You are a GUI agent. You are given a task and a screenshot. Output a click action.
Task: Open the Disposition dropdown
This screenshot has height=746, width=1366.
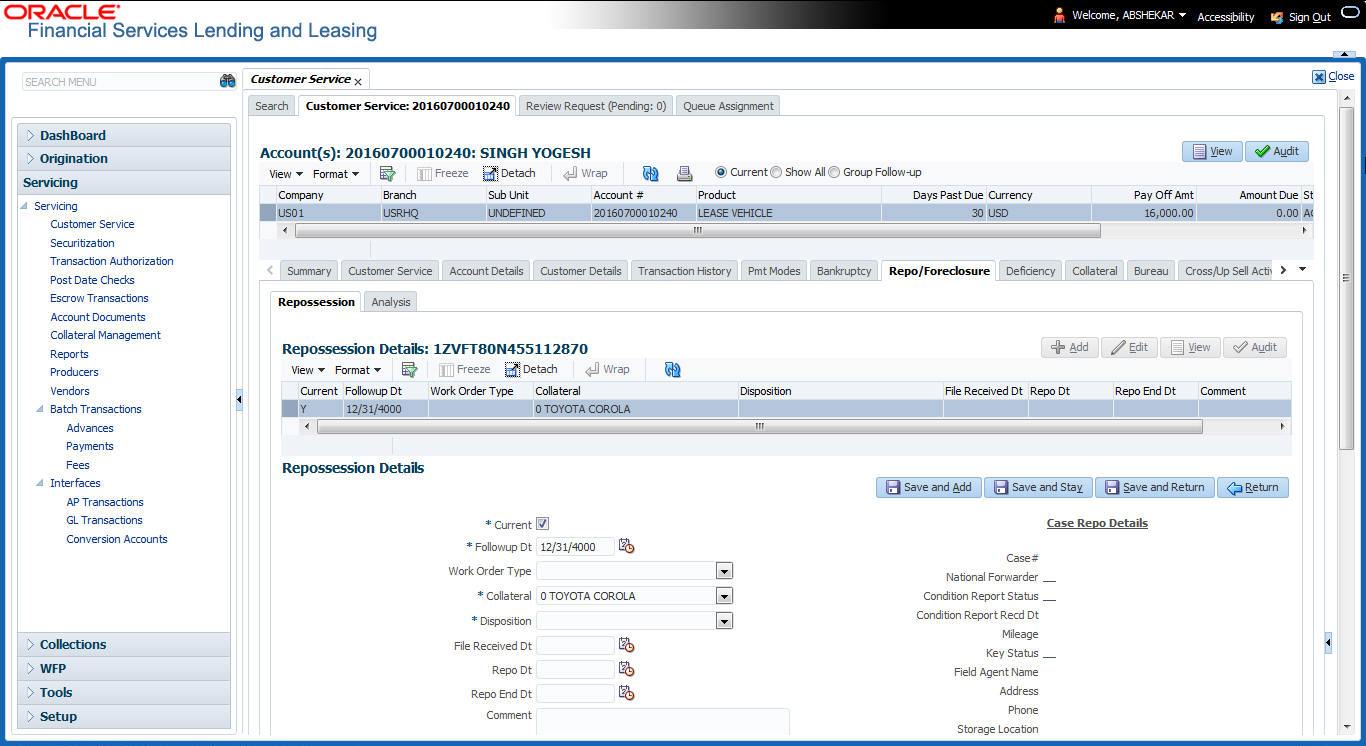725,621
